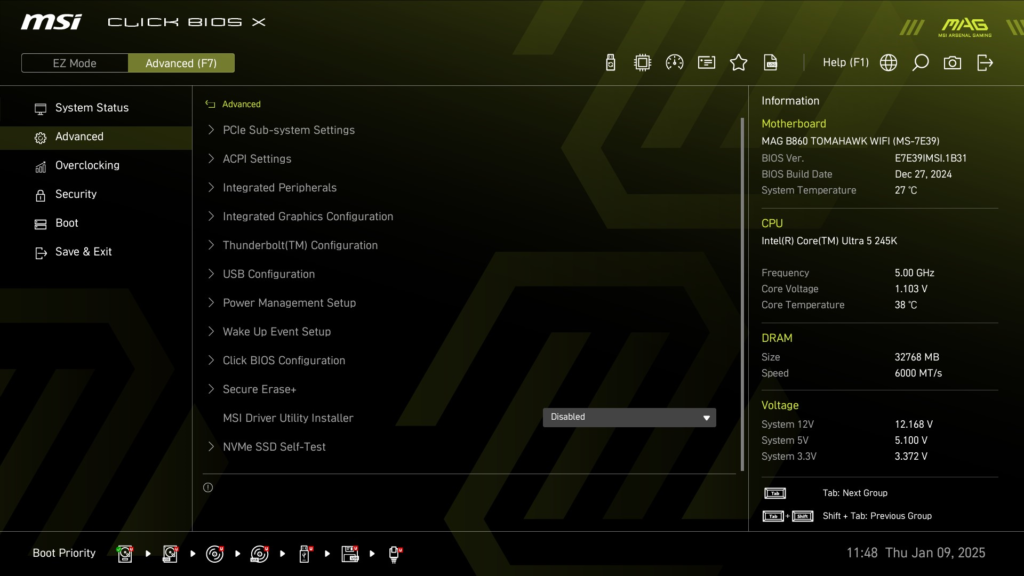1024x576 pixels.
Task: Click the info circle below settings list
Action: tap(208, 487)
